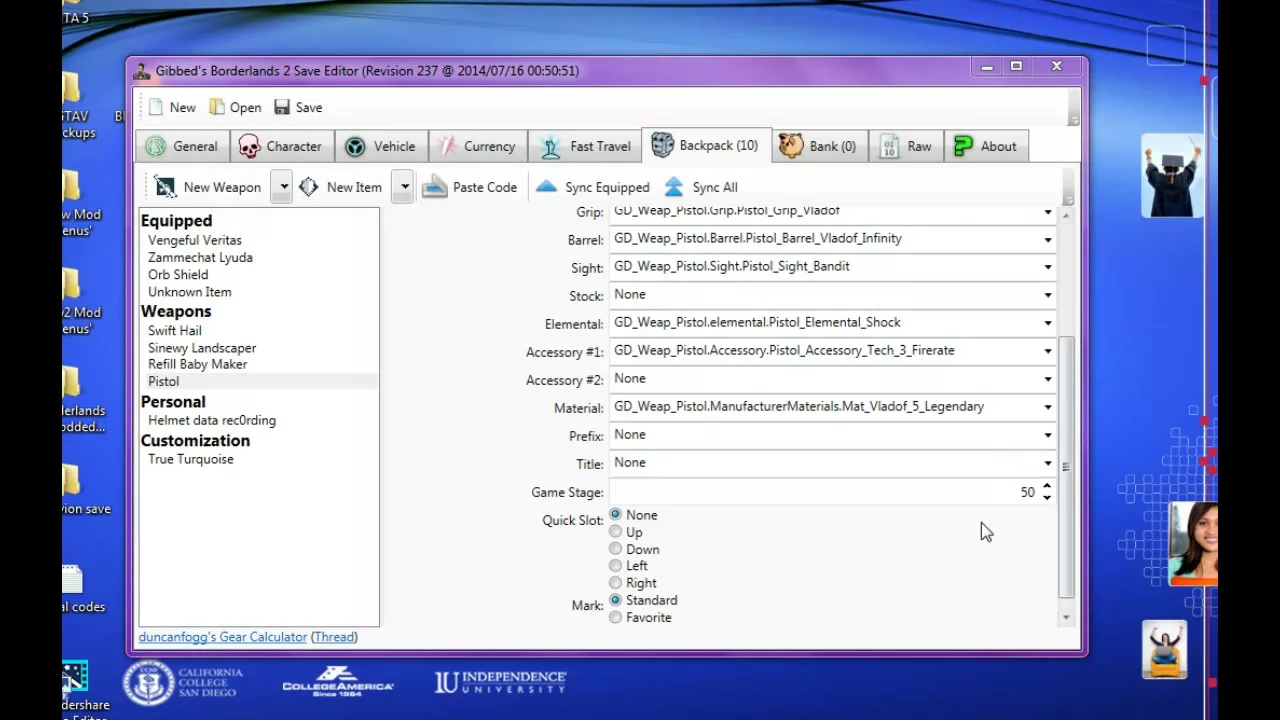Click the save editor title bar icon

pyautogui.click(x=142, y=71)
